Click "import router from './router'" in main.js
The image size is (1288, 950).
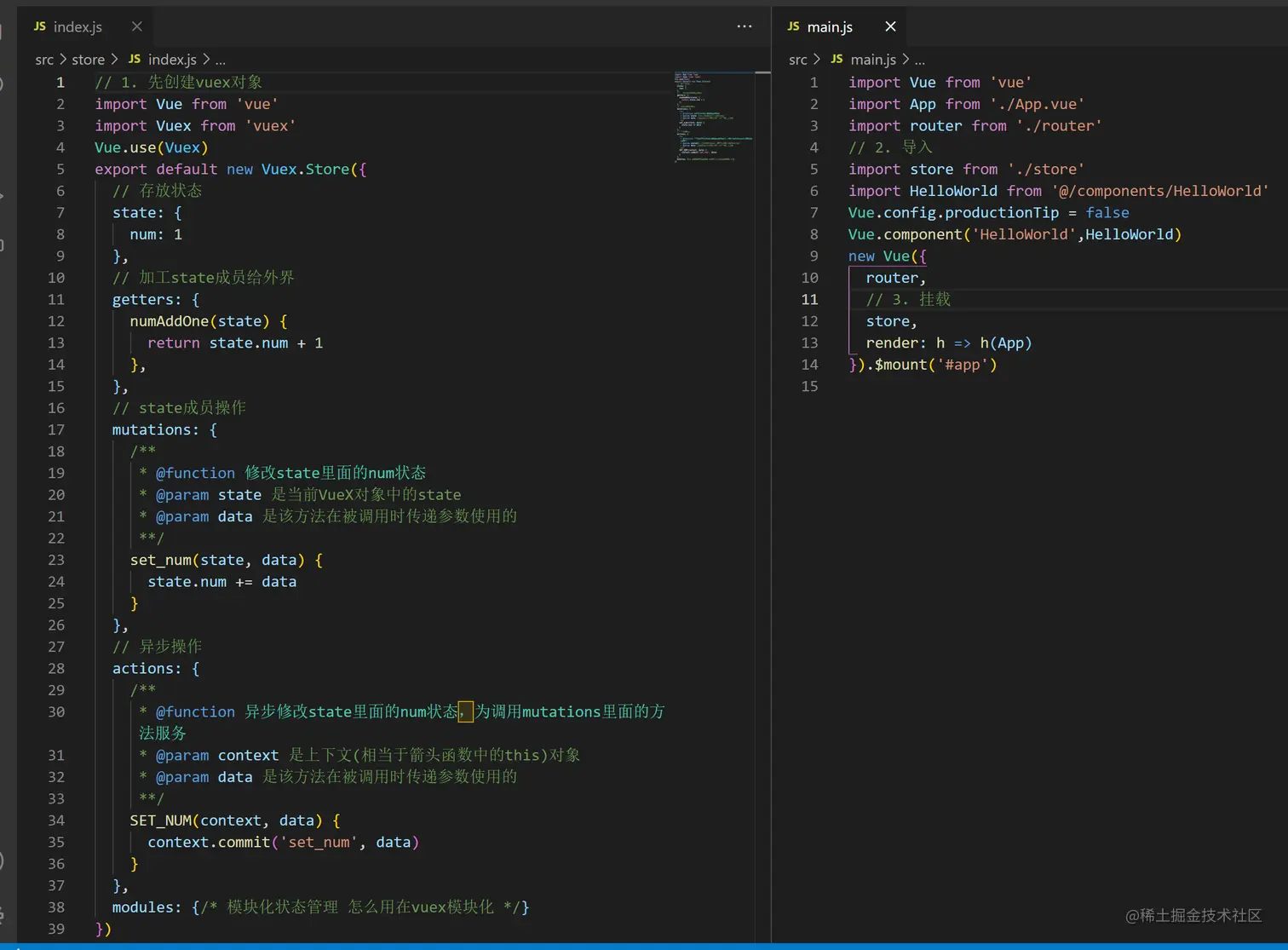point(975,126)
